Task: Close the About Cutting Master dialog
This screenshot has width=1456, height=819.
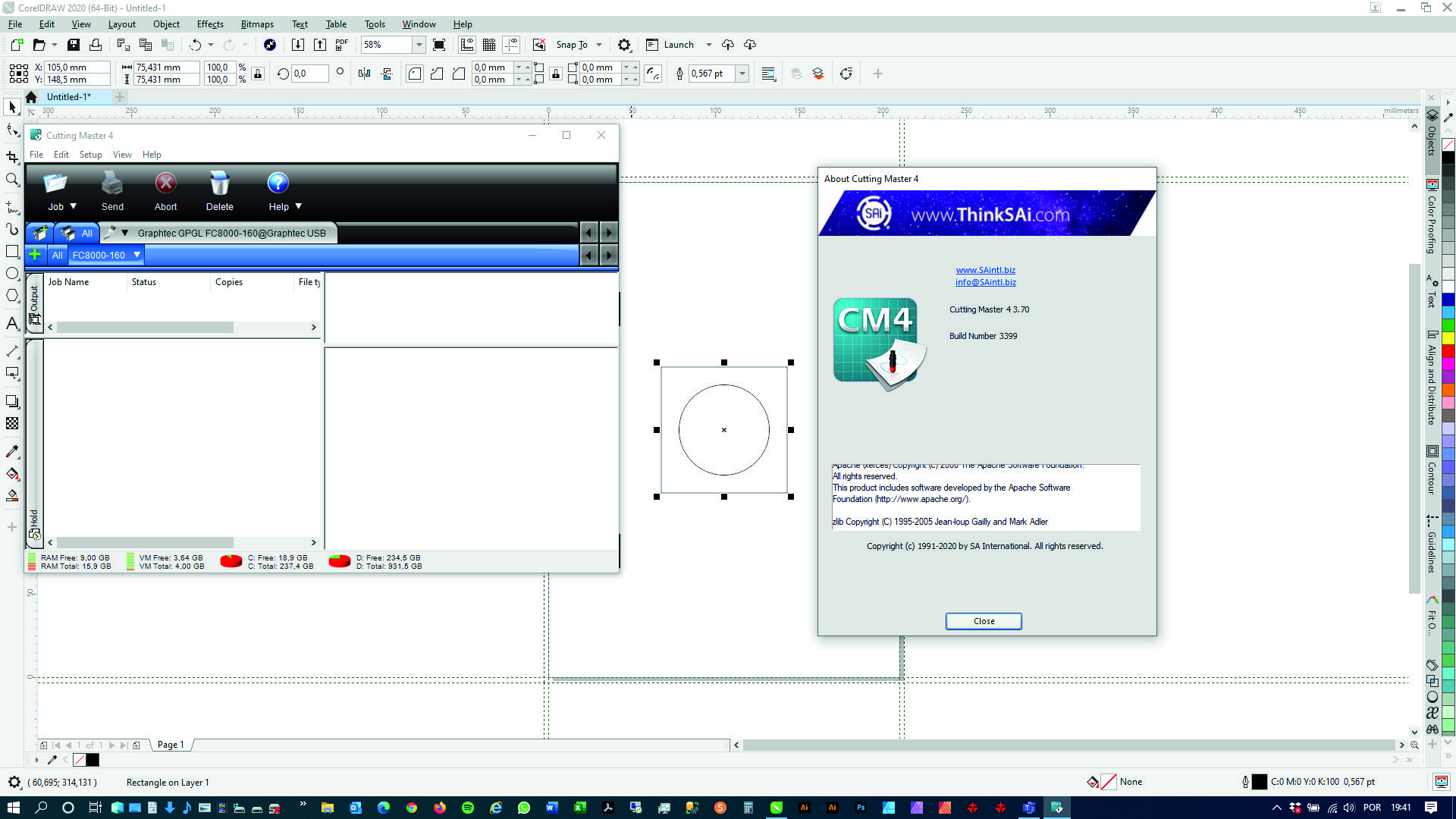Action: 984,621
